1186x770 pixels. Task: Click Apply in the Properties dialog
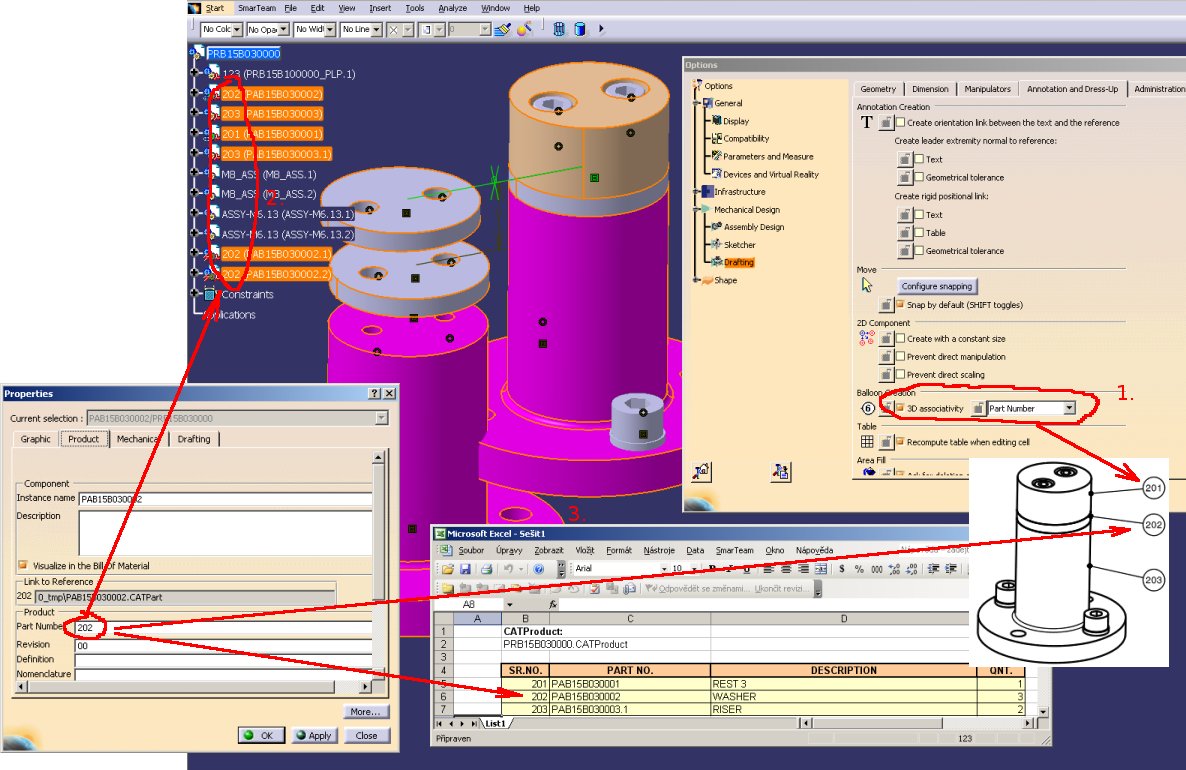(314, 735)
